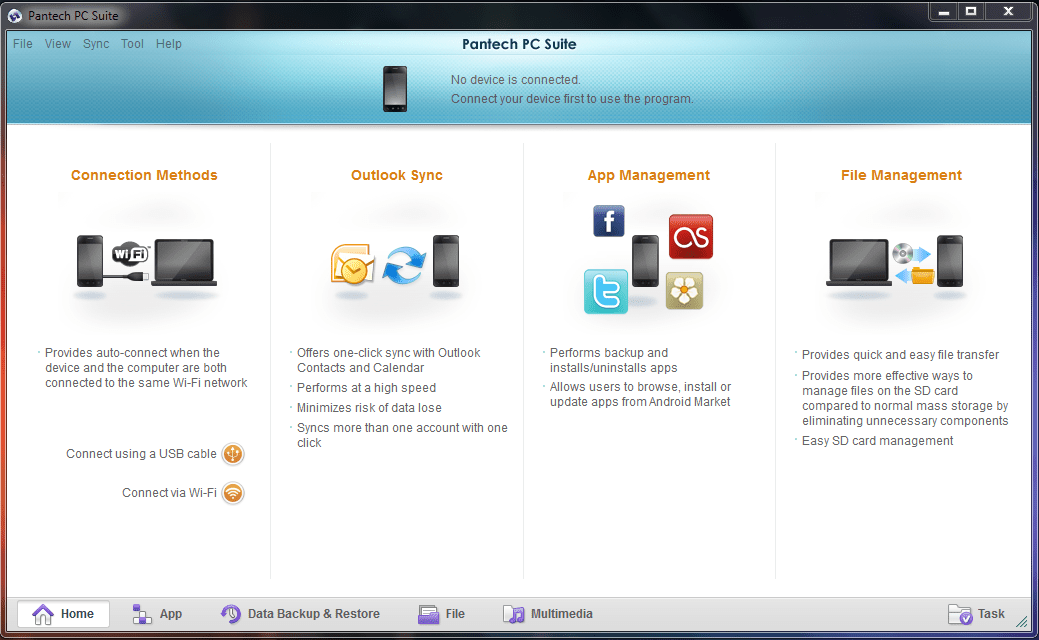Click the Home house icon
This screenshot has width=1039, height=640.
[42, 614]
